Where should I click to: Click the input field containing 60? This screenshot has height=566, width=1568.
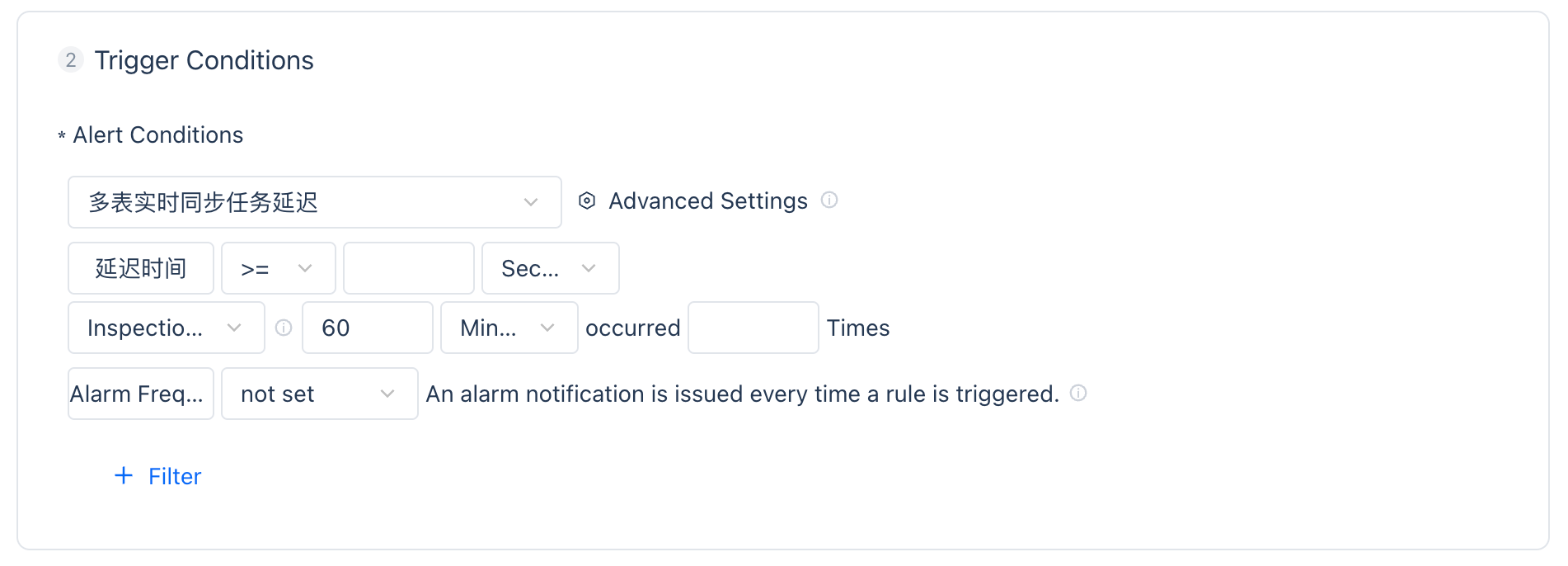[367, 328]
